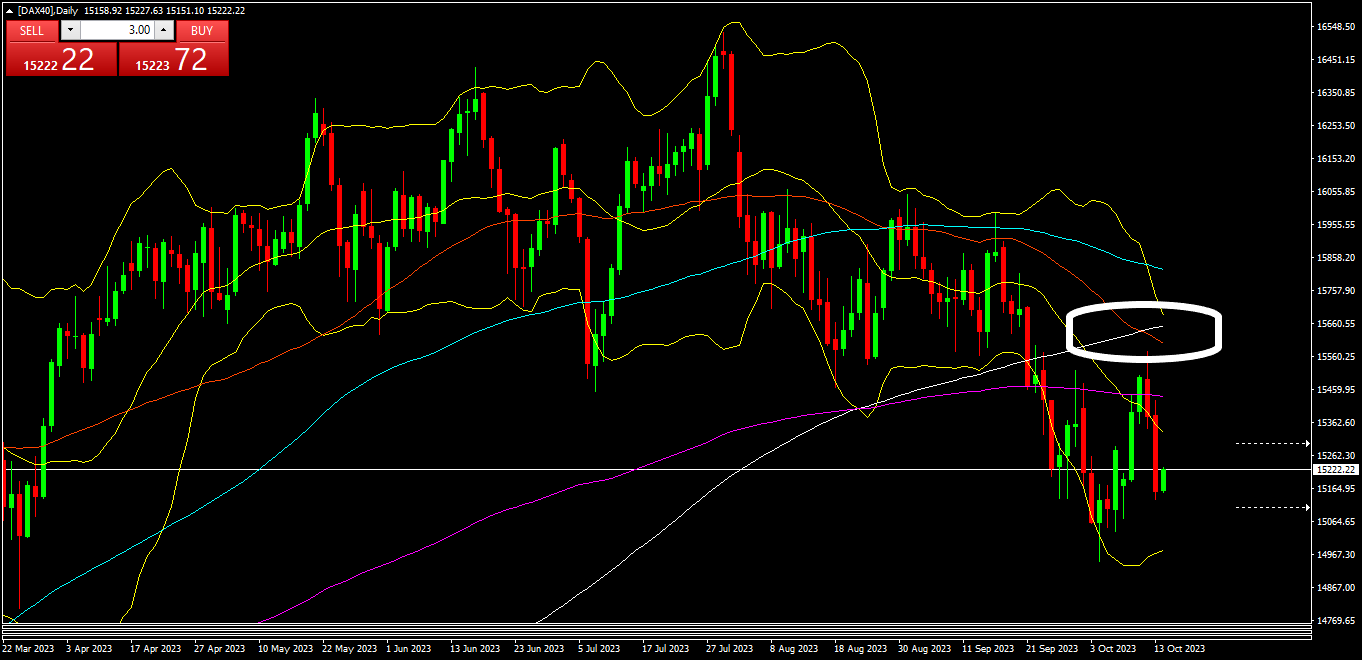Click the 22 Mar 2023 date label
Viewport: 1362px width, 660px height.
tap(29, 649)
